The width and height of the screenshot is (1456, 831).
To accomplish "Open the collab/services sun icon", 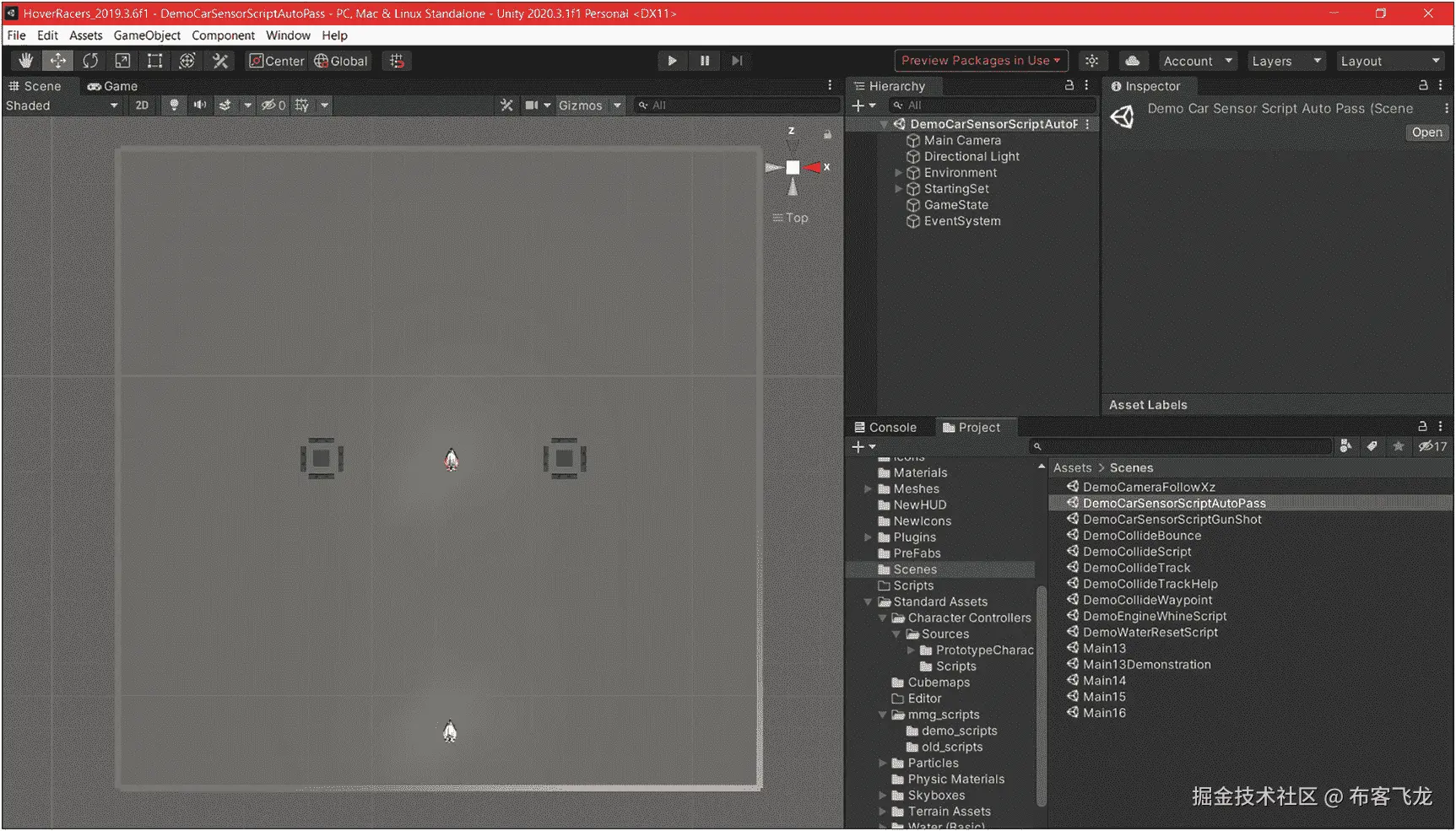I will click(1091, 61).
